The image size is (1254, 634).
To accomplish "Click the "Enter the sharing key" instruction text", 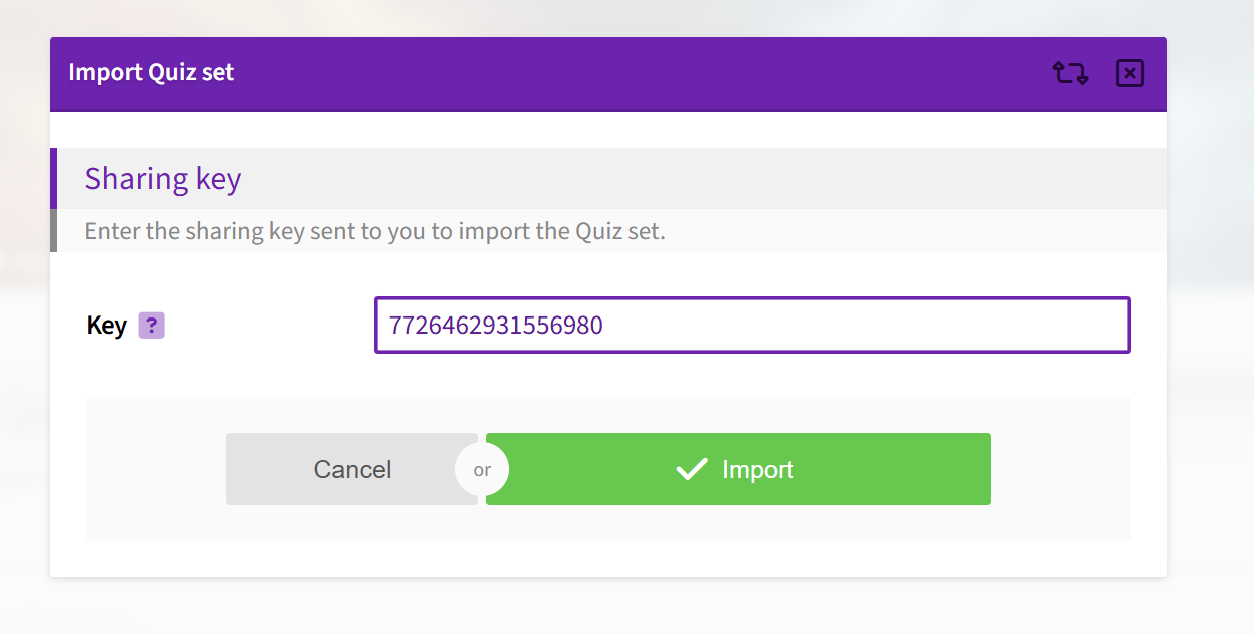I will 375,231.
